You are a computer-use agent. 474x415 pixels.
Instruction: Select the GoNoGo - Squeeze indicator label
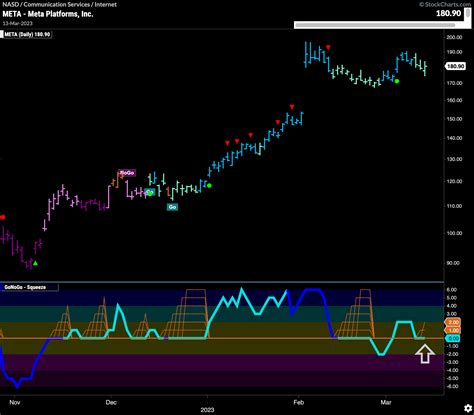[25, 287]
